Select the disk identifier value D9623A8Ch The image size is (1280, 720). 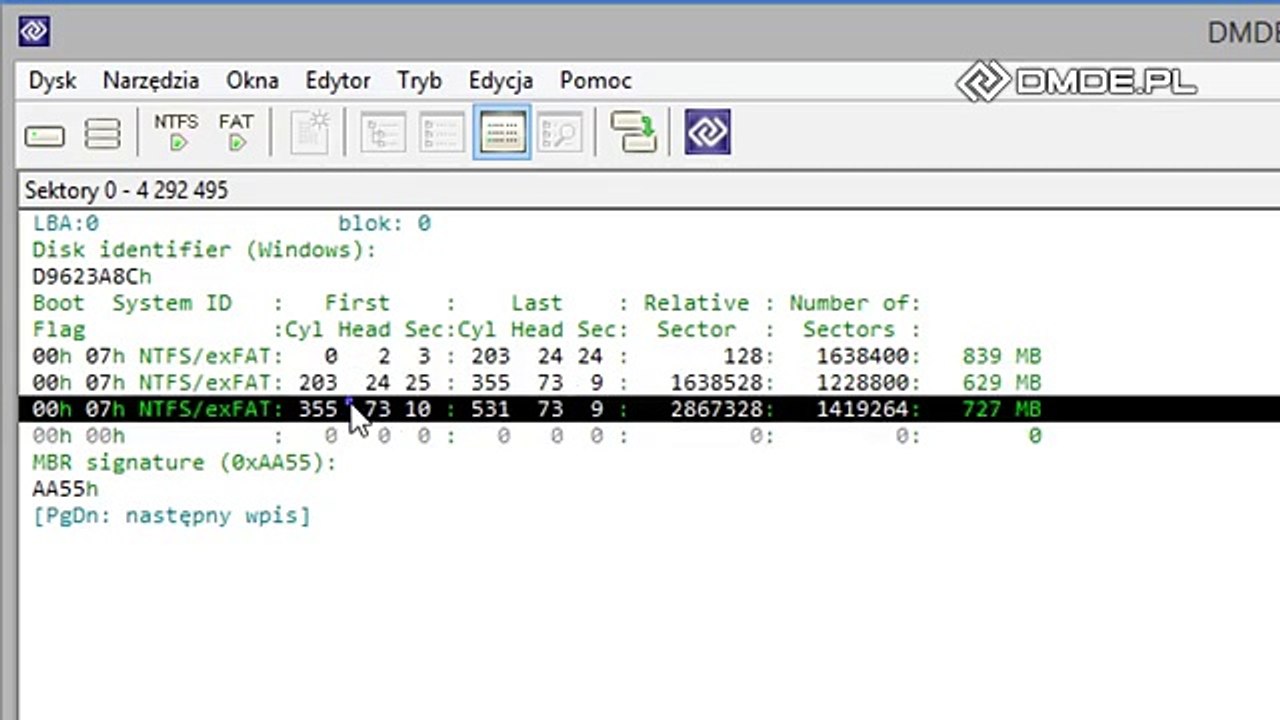click(92, 276)
